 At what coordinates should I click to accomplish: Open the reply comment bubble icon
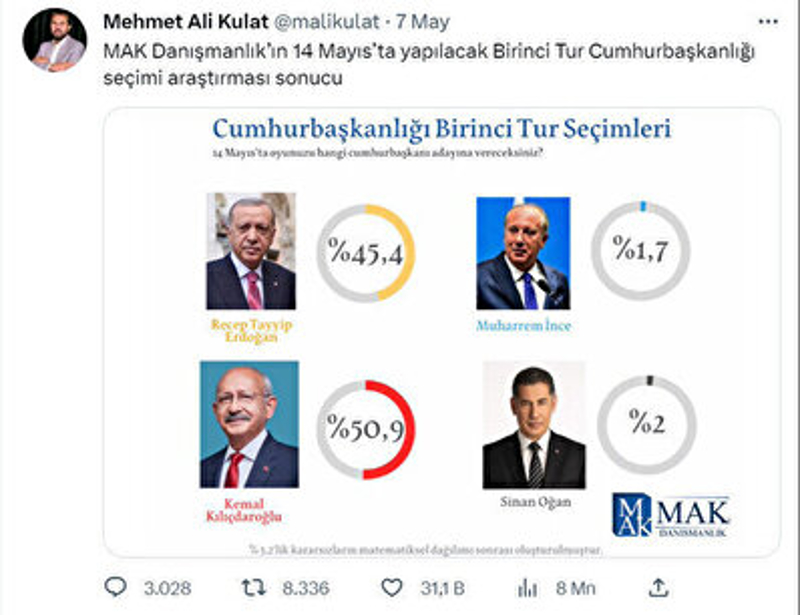tap(115, 587)
